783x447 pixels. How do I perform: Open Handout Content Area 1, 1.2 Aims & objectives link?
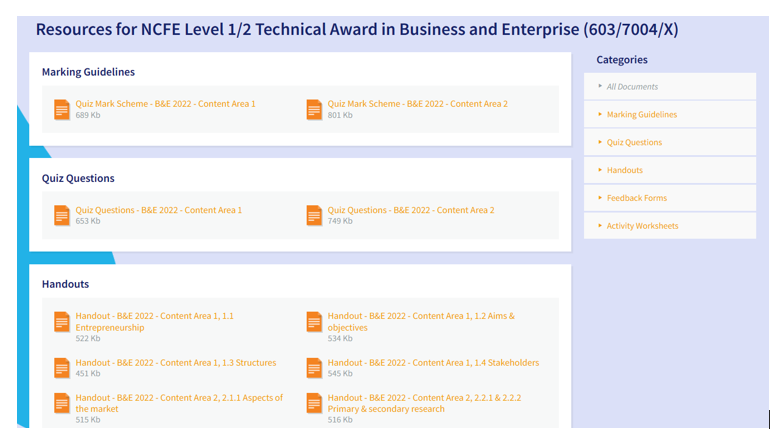pyautogui.click(x=421, y=322)
